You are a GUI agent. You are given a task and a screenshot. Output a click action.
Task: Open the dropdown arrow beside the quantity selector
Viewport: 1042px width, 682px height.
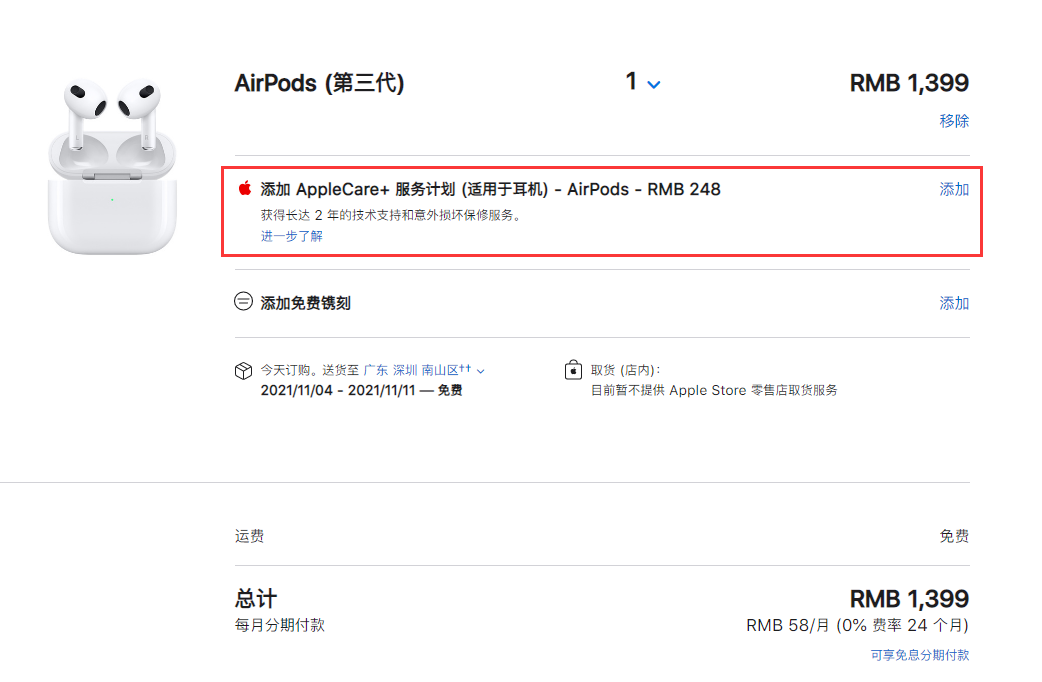tap(654, 85)
